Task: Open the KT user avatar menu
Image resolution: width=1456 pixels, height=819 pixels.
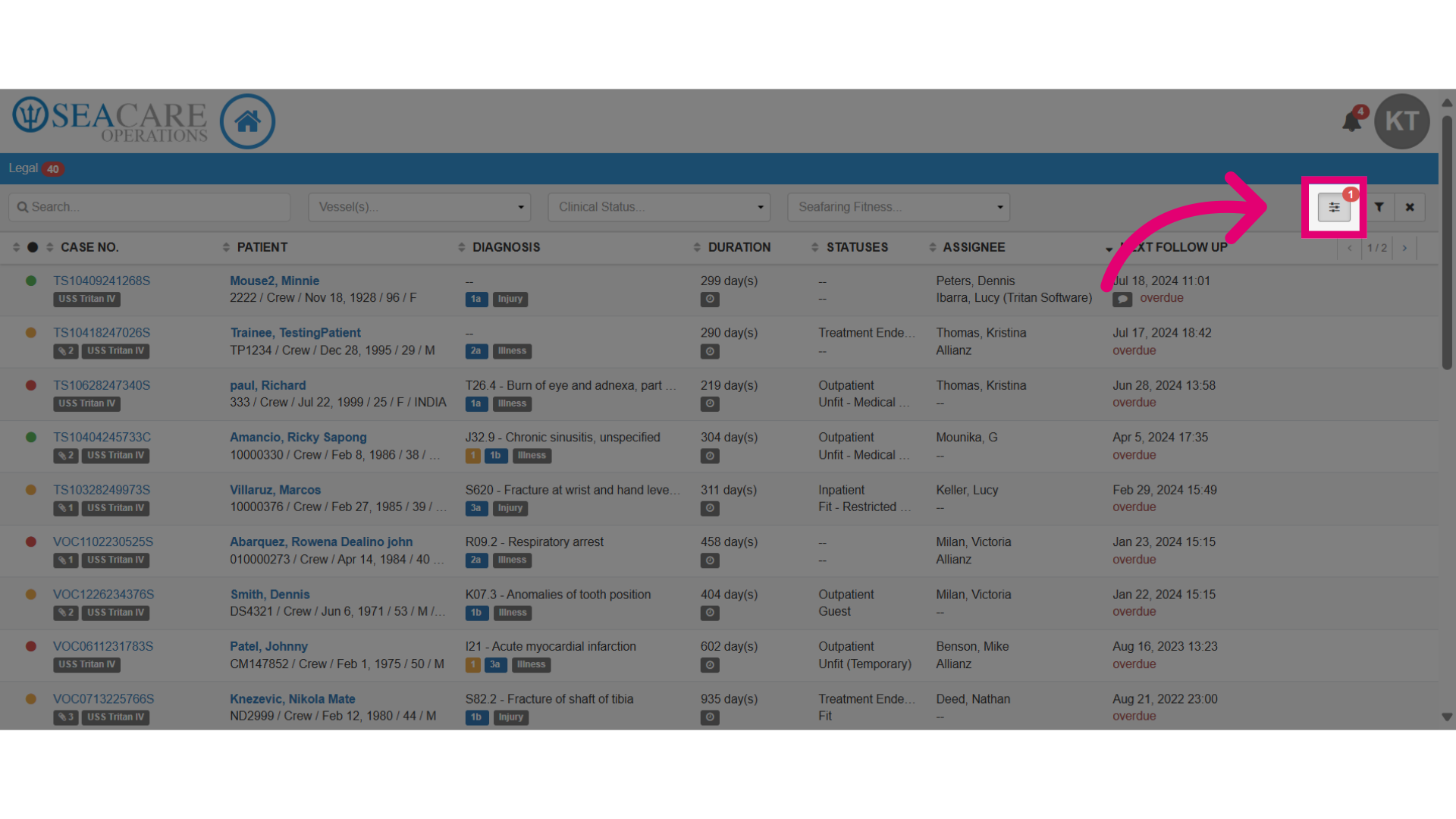Action: pyautogui.click(x=1401, y=121)
